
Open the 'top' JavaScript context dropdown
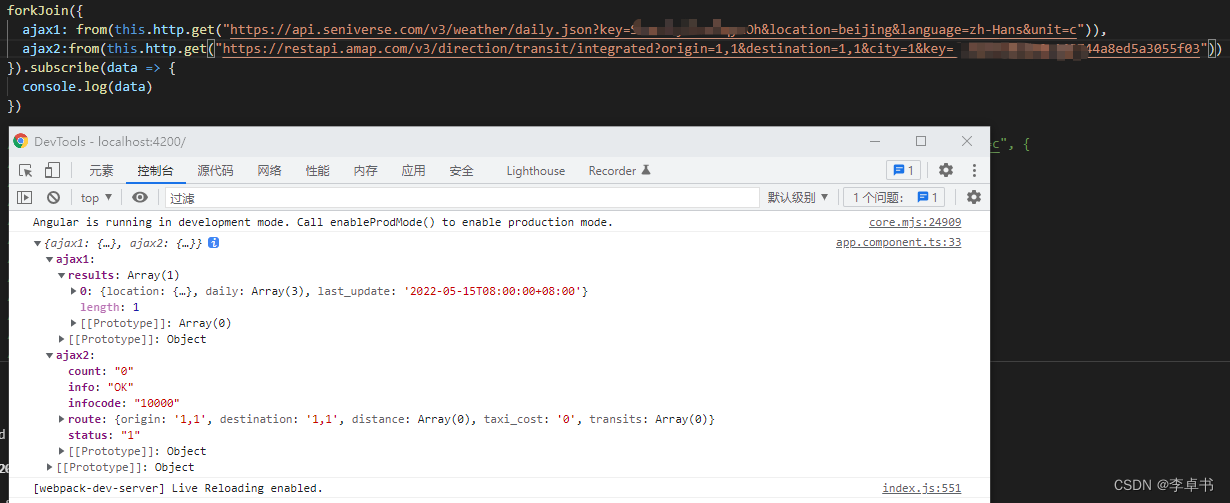97,198
